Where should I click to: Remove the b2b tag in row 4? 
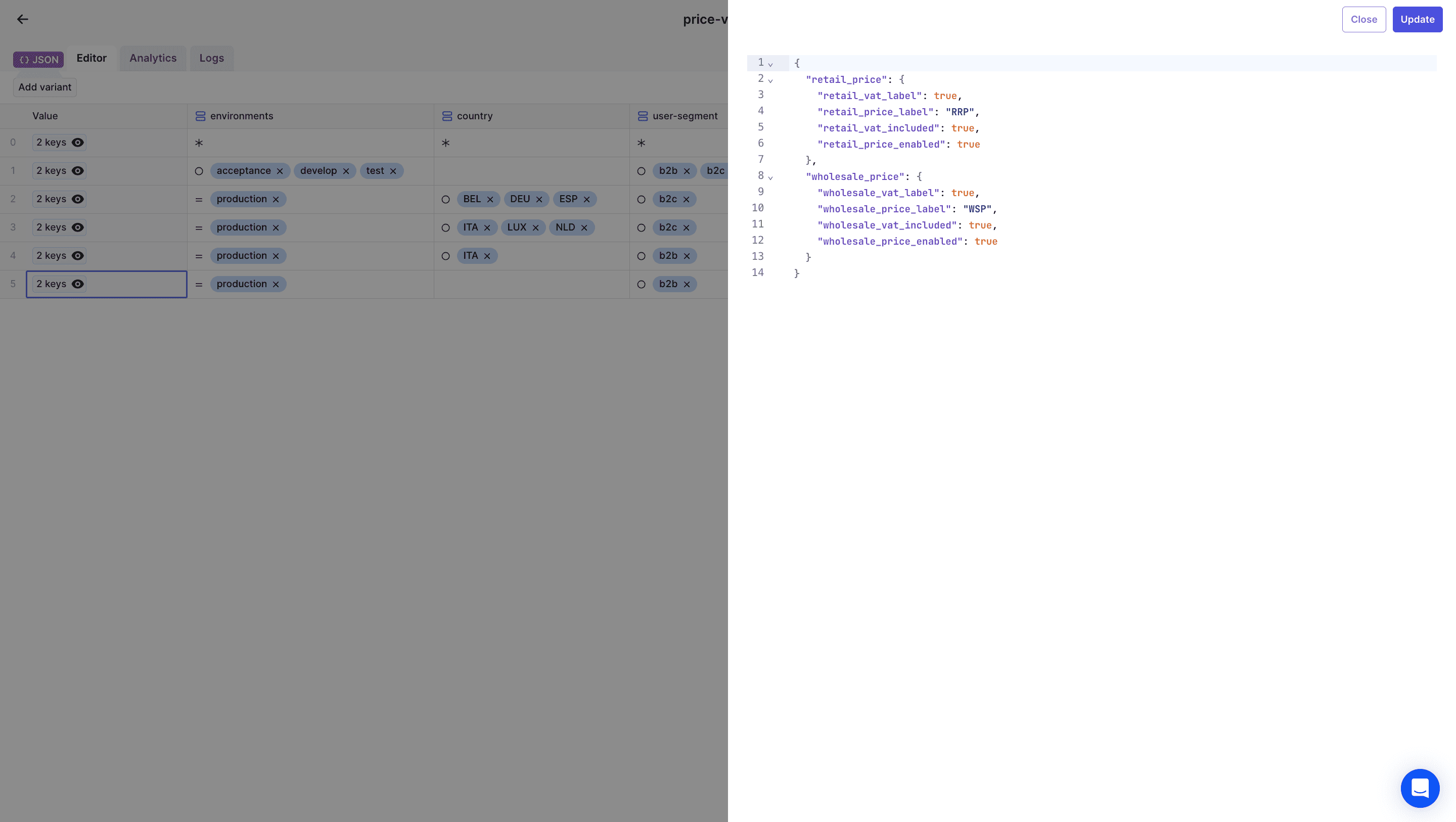(x=687, y=256)
